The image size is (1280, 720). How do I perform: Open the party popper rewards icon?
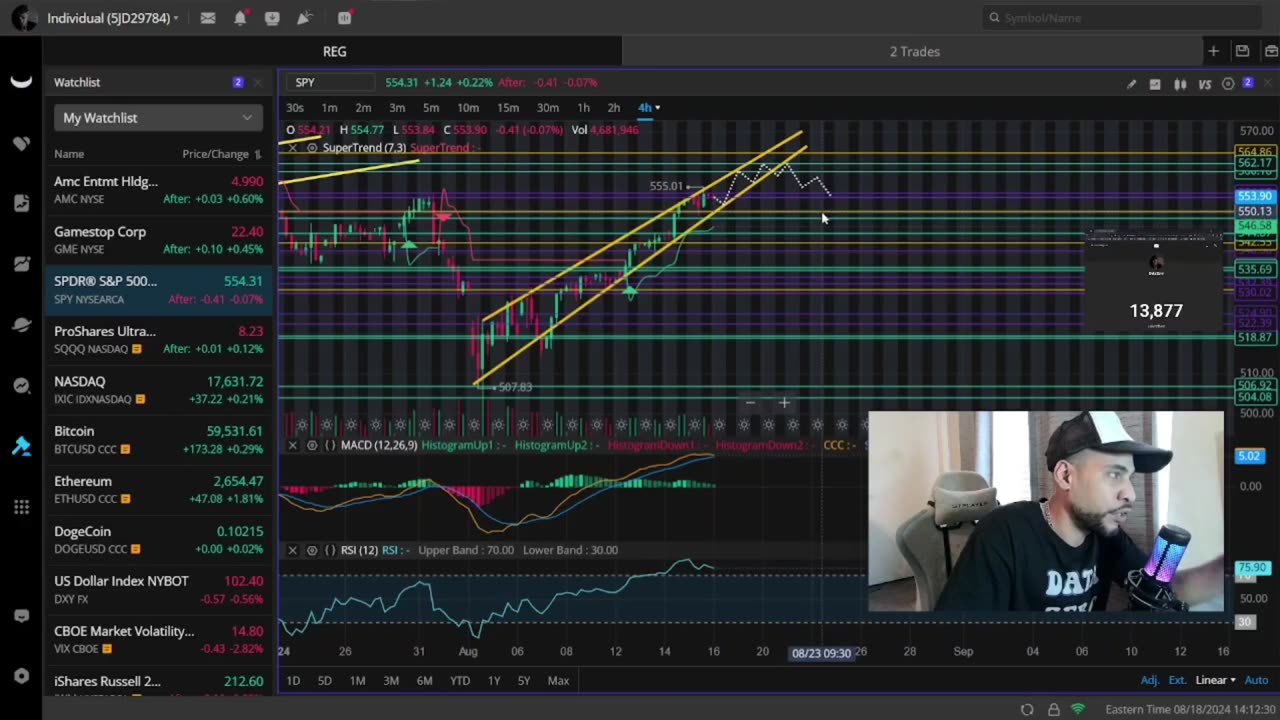point(305,18)
